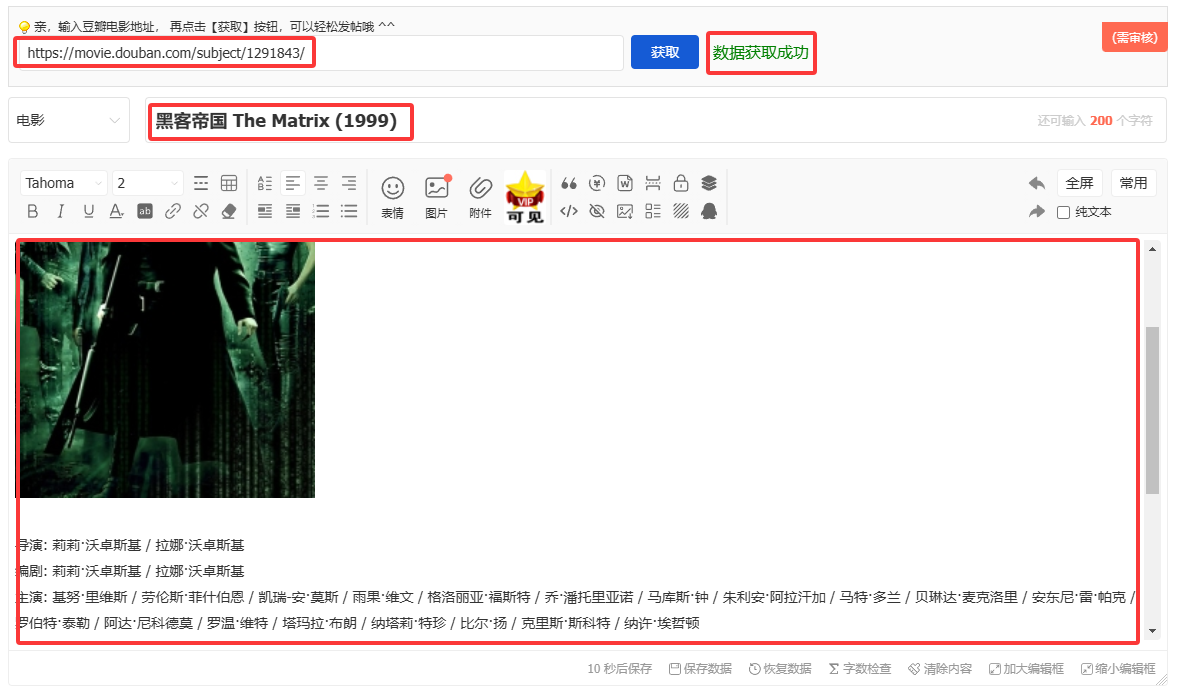The width and height of the screenshot is (1177, 693).
Task: Click 清除内容 to clear content
Action: (x=940, y=668)
